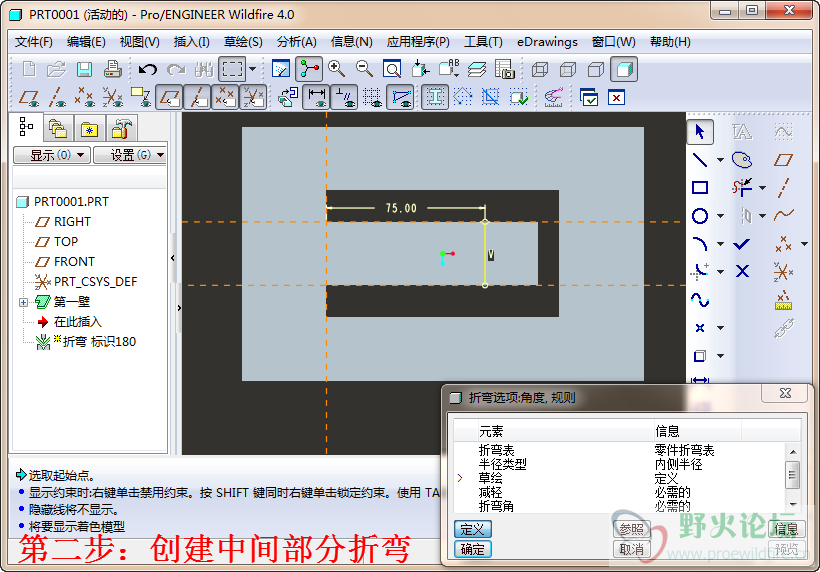Open the Circle tool flyout arrow
This screenshot has width=820, height=572.
pyautogui.click(x=721, y=215)
